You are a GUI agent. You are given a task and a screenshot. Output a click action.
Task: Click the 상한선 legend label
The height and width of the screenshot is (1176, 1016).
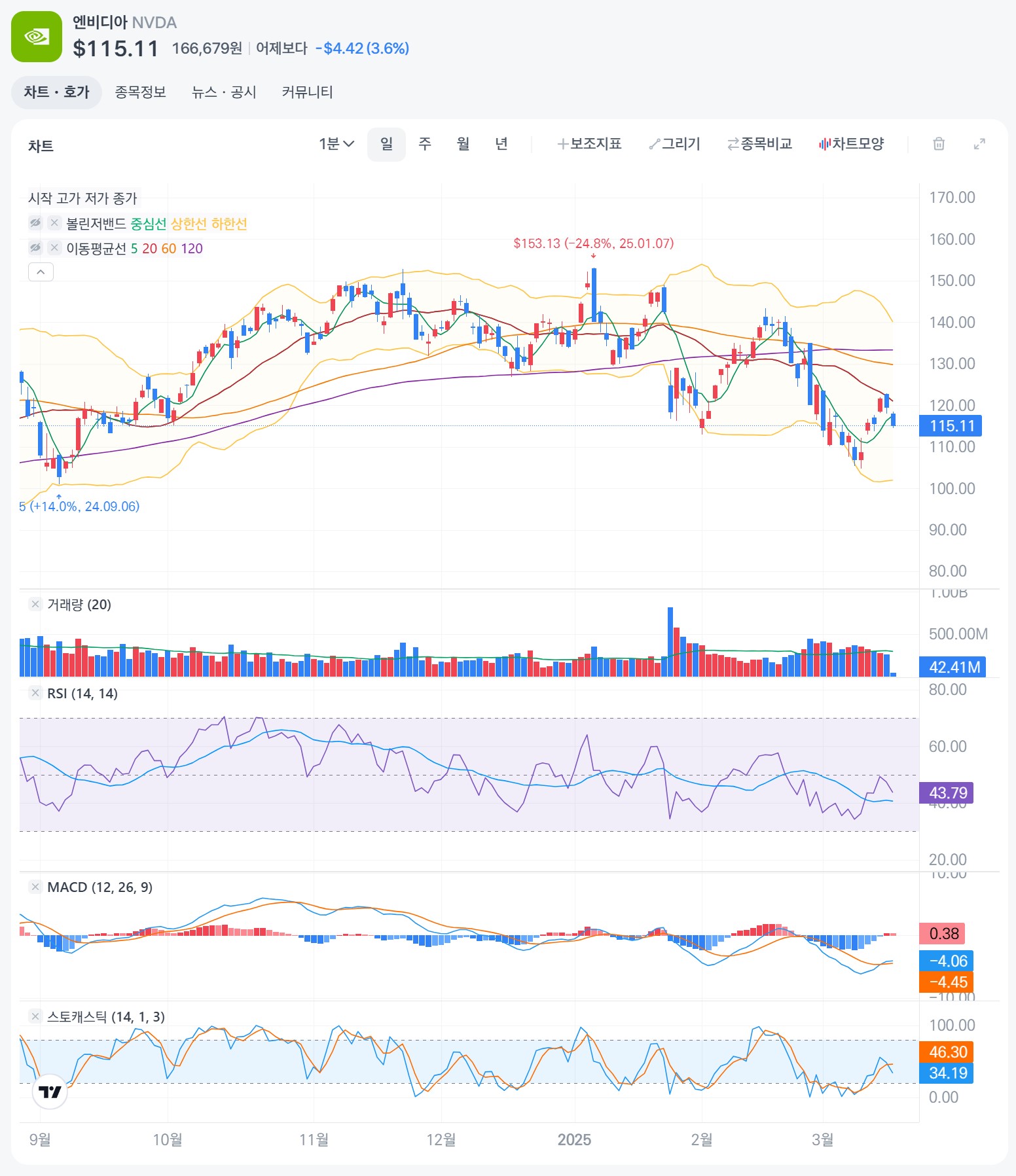tap(189, 224)
